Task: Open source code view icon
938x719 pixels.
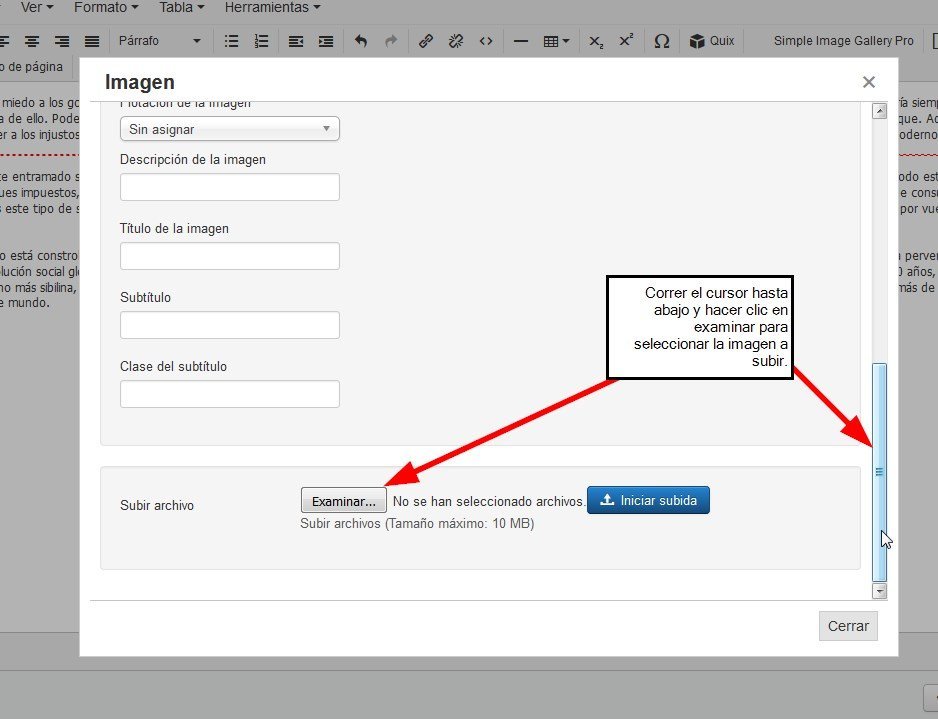Action: tap(486, 41)
